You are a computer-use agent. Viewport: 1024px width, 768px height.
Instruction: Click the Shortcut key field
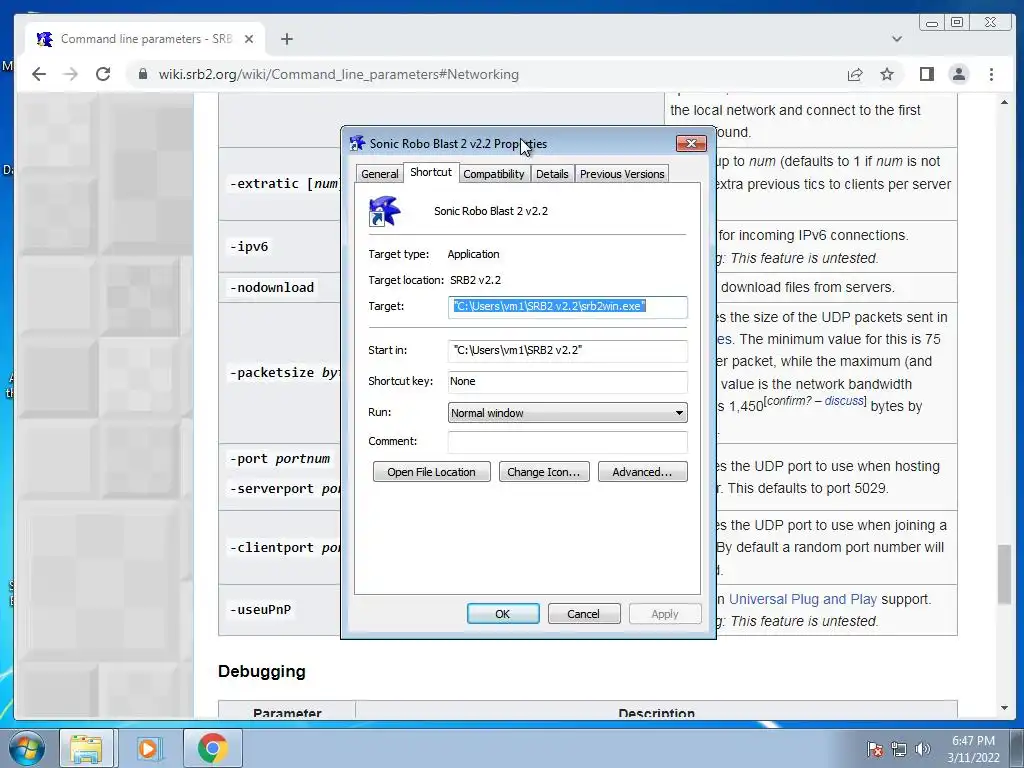tap(568, 381)
